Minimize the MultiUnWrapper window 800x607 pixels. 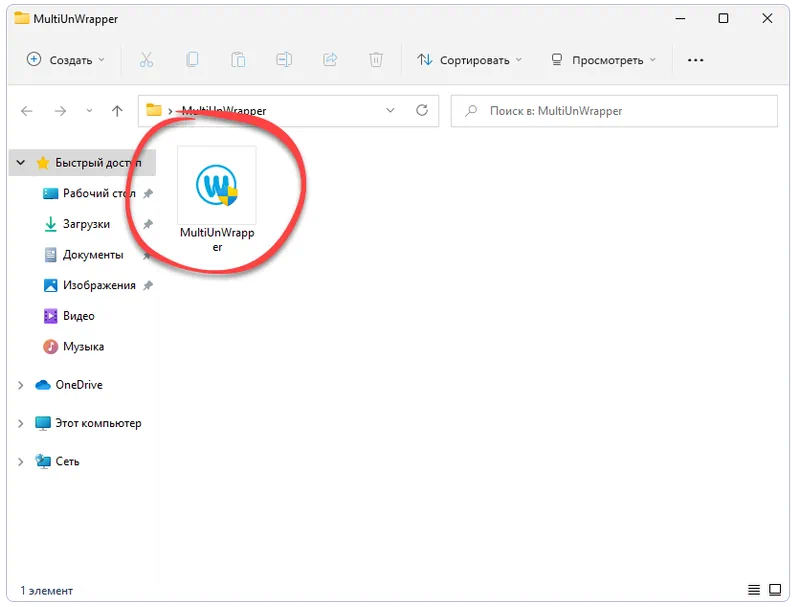(680, 18)
